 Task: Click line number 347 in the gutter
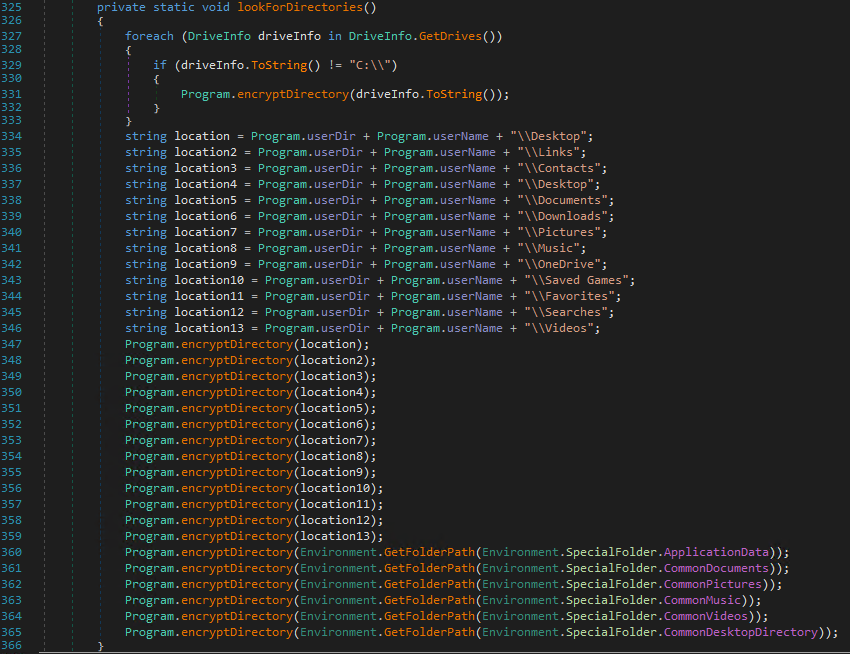[x=11, y=344]
